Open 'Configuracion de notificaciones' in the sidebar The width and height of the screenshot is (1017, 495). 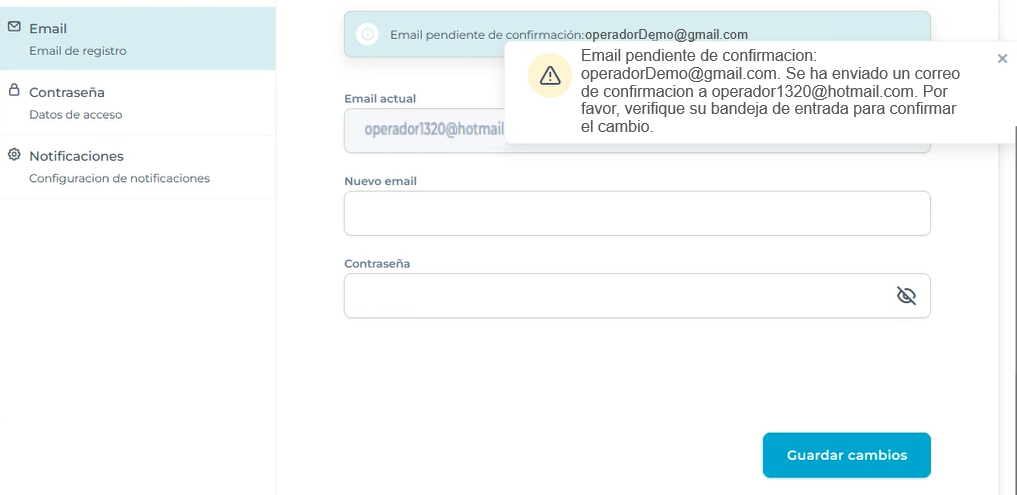tap(119, 178)
